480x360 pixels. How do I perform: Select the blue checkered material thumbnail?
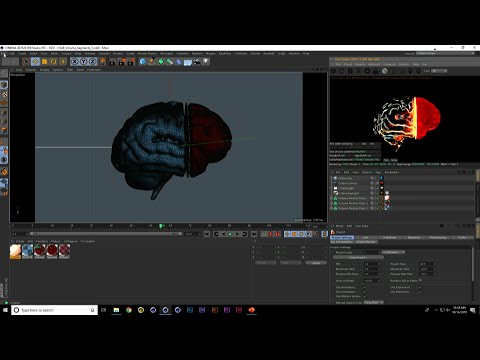[x=28, y=251]
